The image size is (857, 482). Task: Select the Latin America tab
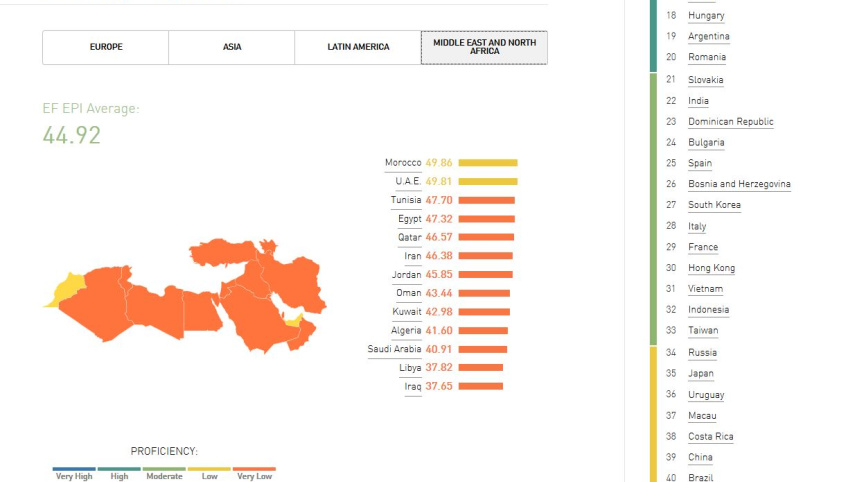(x=358, y=47)
